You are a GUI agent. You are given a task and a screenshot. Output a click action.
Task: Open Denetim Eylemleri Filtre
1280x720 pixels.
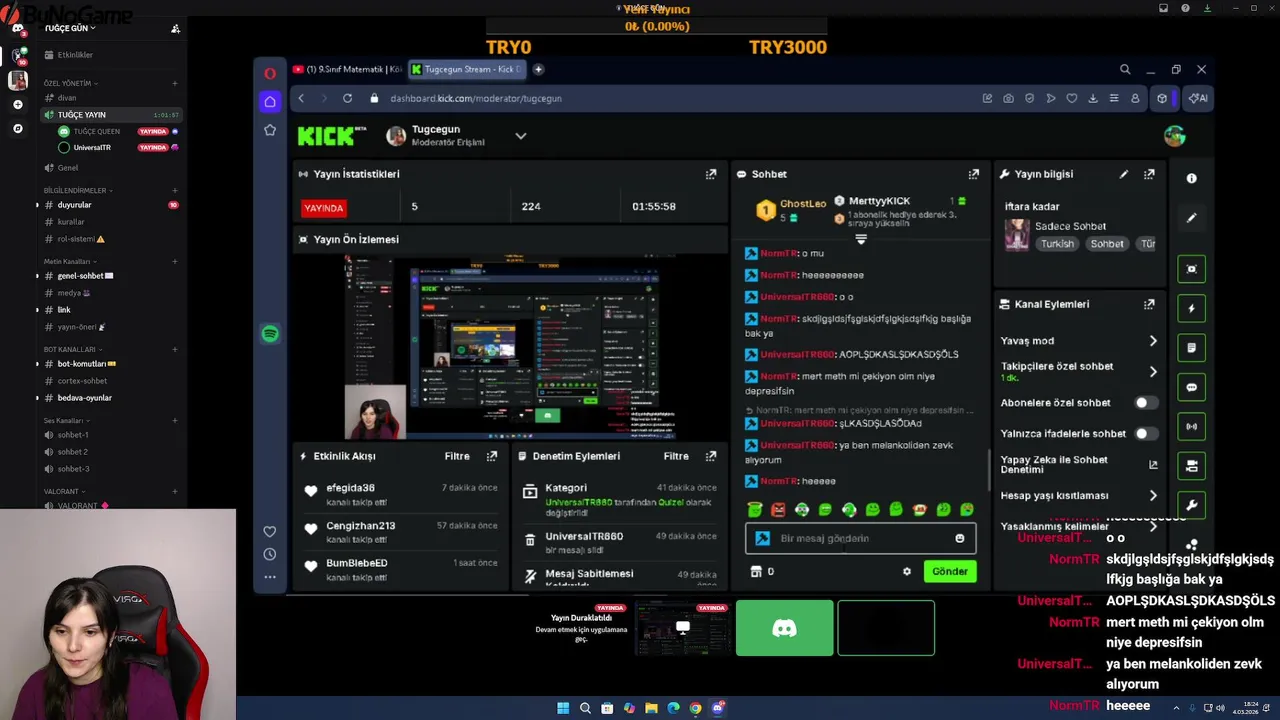tap(676, 456)
